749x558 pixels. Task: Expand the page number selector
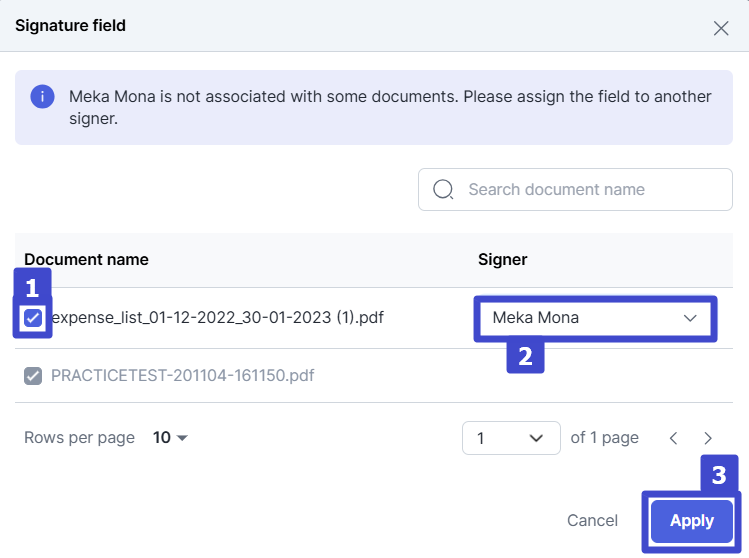(511, 438)
